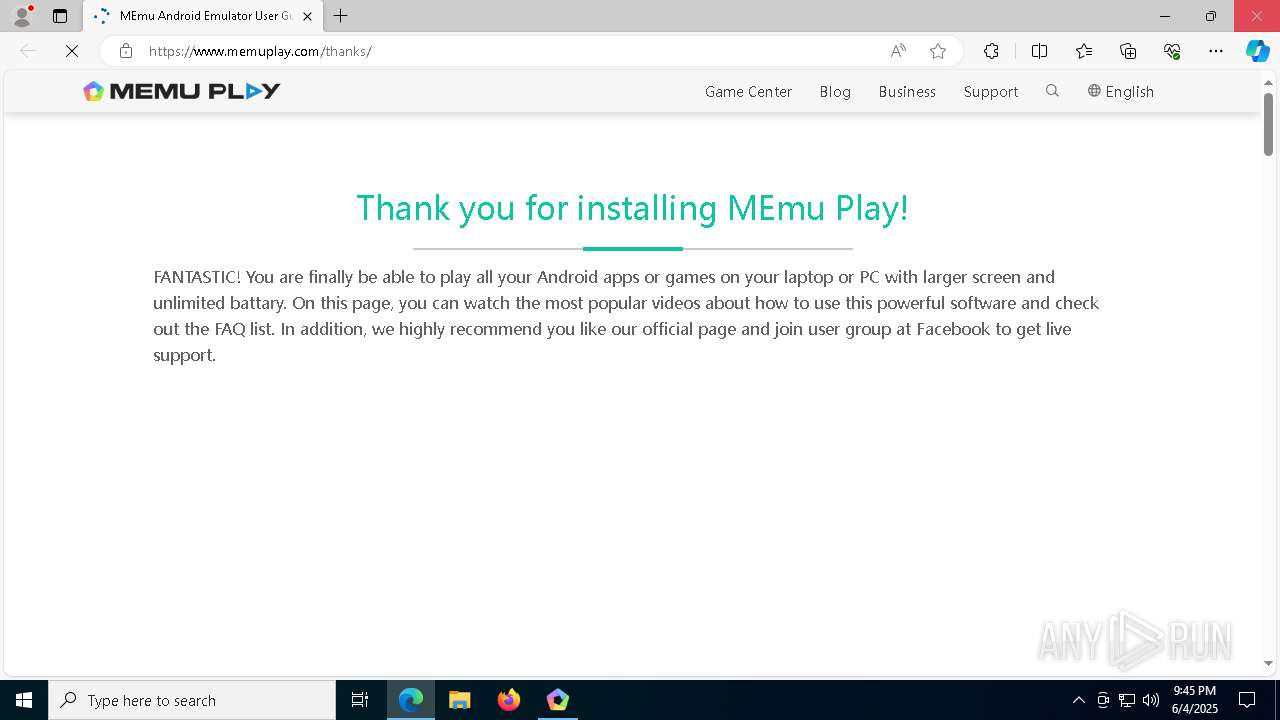Open Game Center menu item
This screenshot has height=720, width=1280.
pos(748,91)
